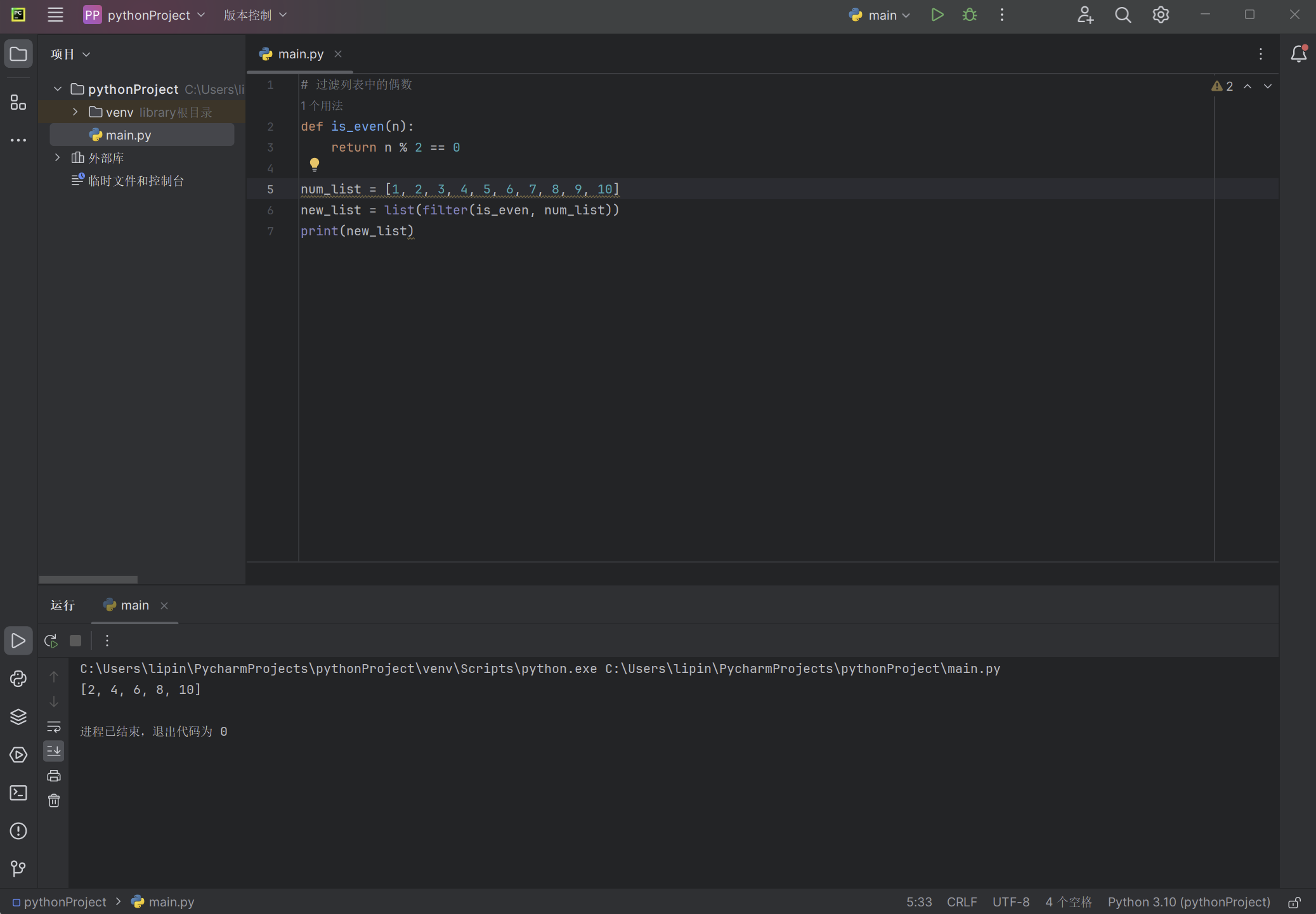This screenshot has width=1316, height=914.
Task: Start debugging main
Action: [x=969, y=15]
